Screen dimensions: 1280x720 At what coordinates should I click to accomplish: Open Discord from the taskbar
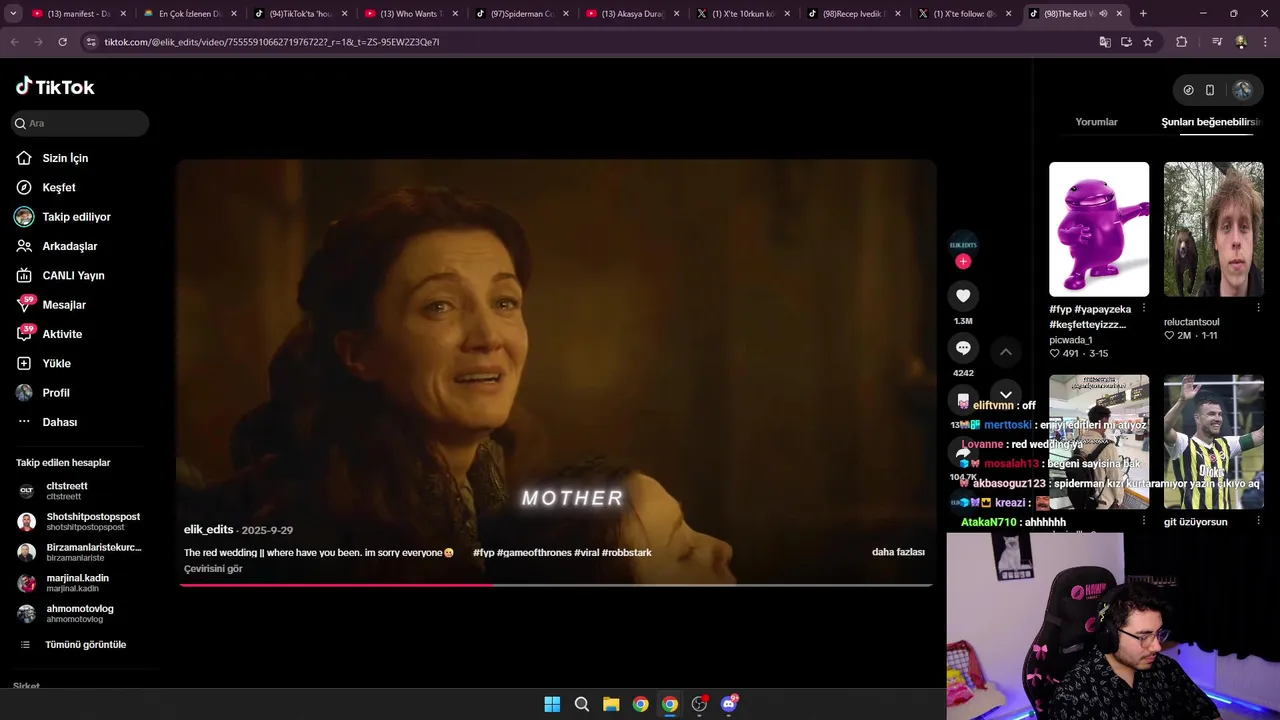729,704
